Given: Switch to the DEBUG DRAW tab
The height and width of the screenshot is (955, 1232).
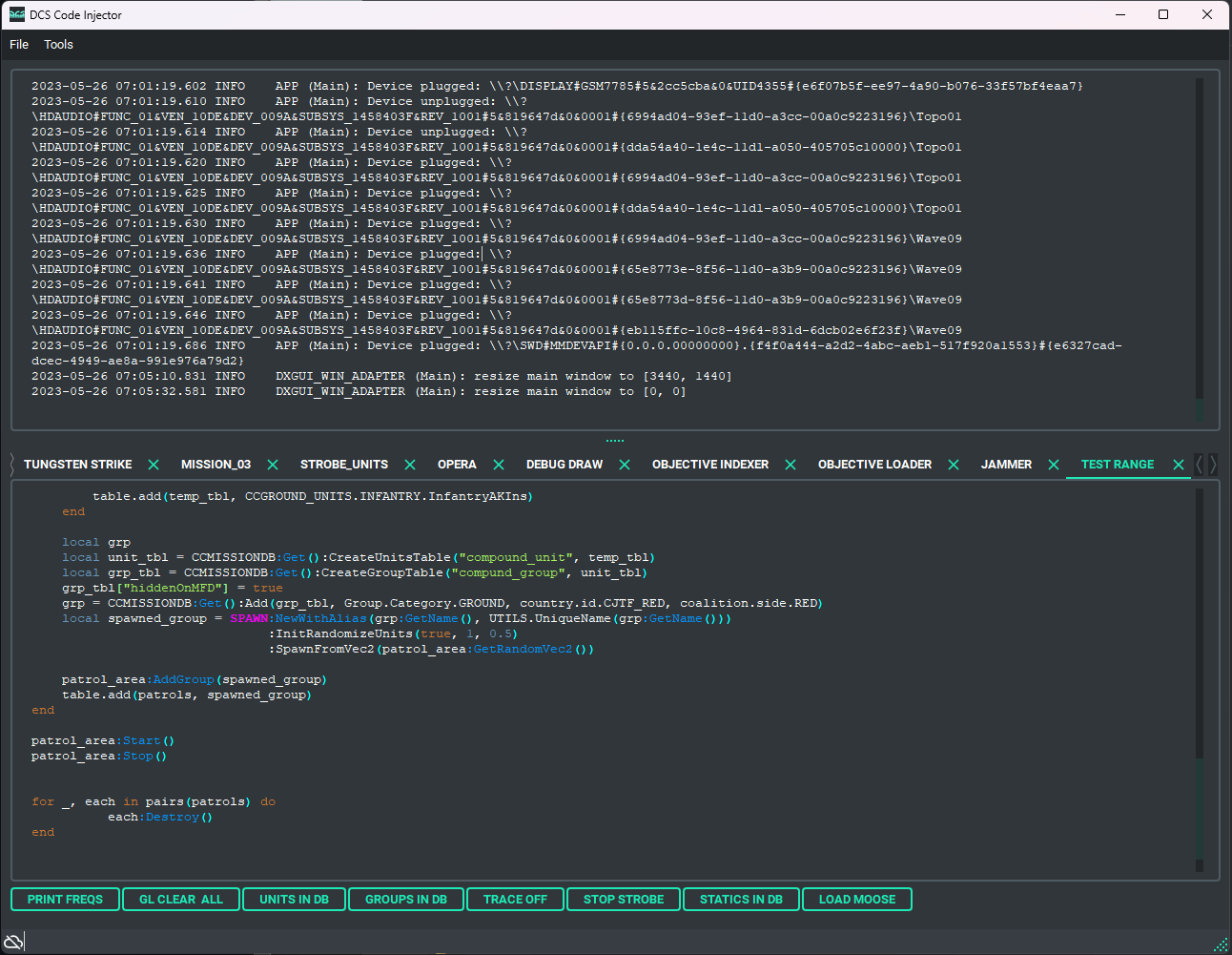Looking at the screenshot, I should click(x=564, y=465).
